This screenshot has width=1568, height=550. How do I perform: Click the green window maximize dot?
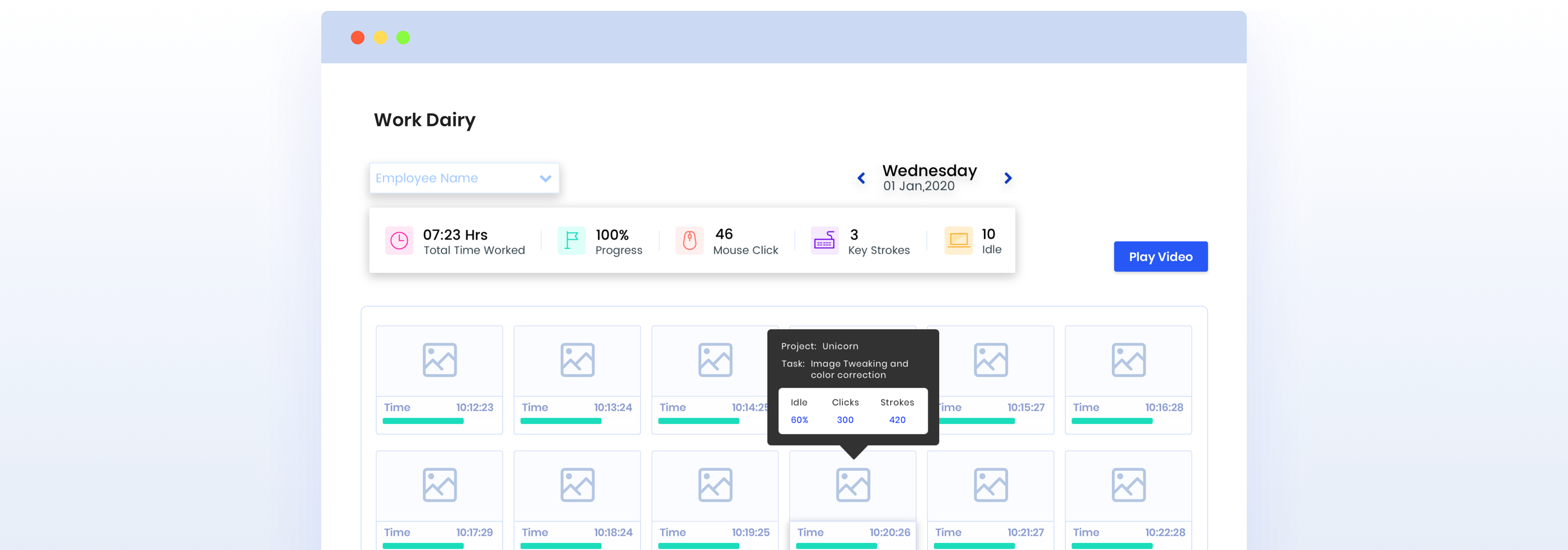pos(403,38)
